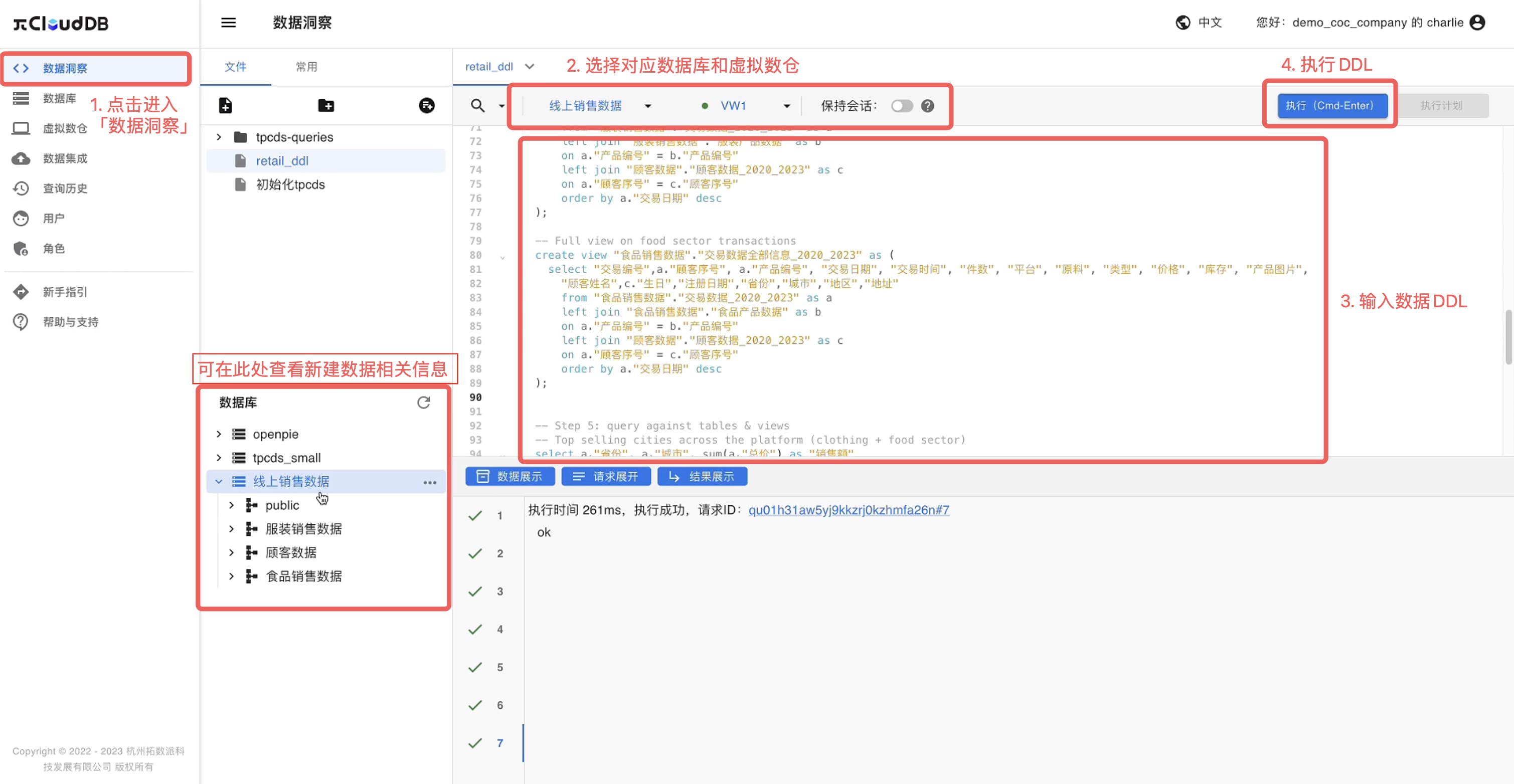Screen dimensions: 1514x784
Task: Click the new file icon
Action: pos(225,106)
